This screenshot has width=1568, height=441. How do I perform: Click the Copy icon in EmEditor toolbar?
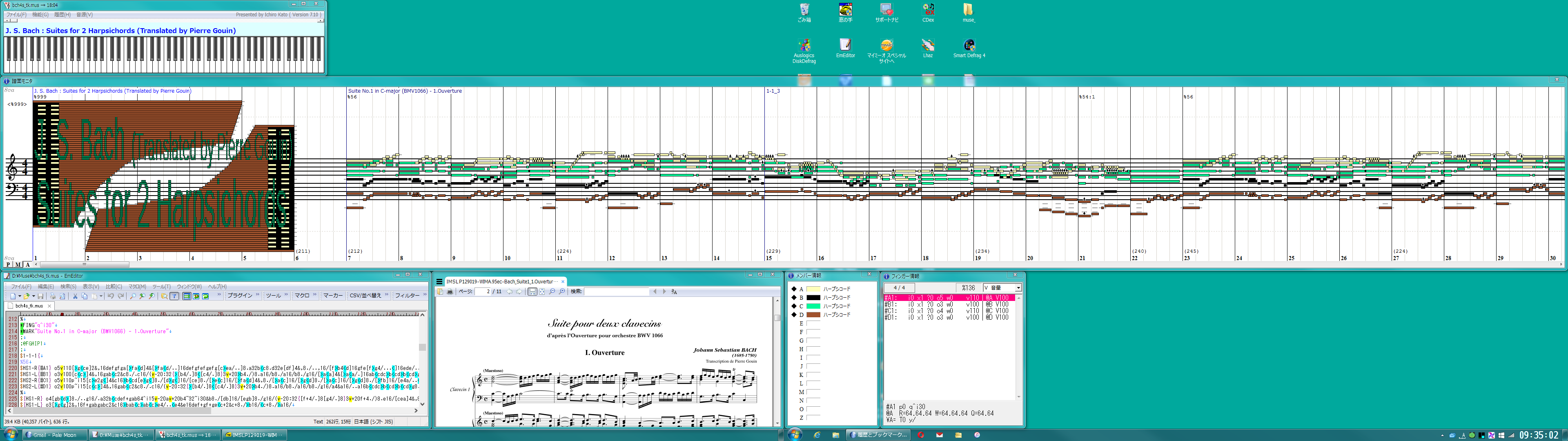85,296
